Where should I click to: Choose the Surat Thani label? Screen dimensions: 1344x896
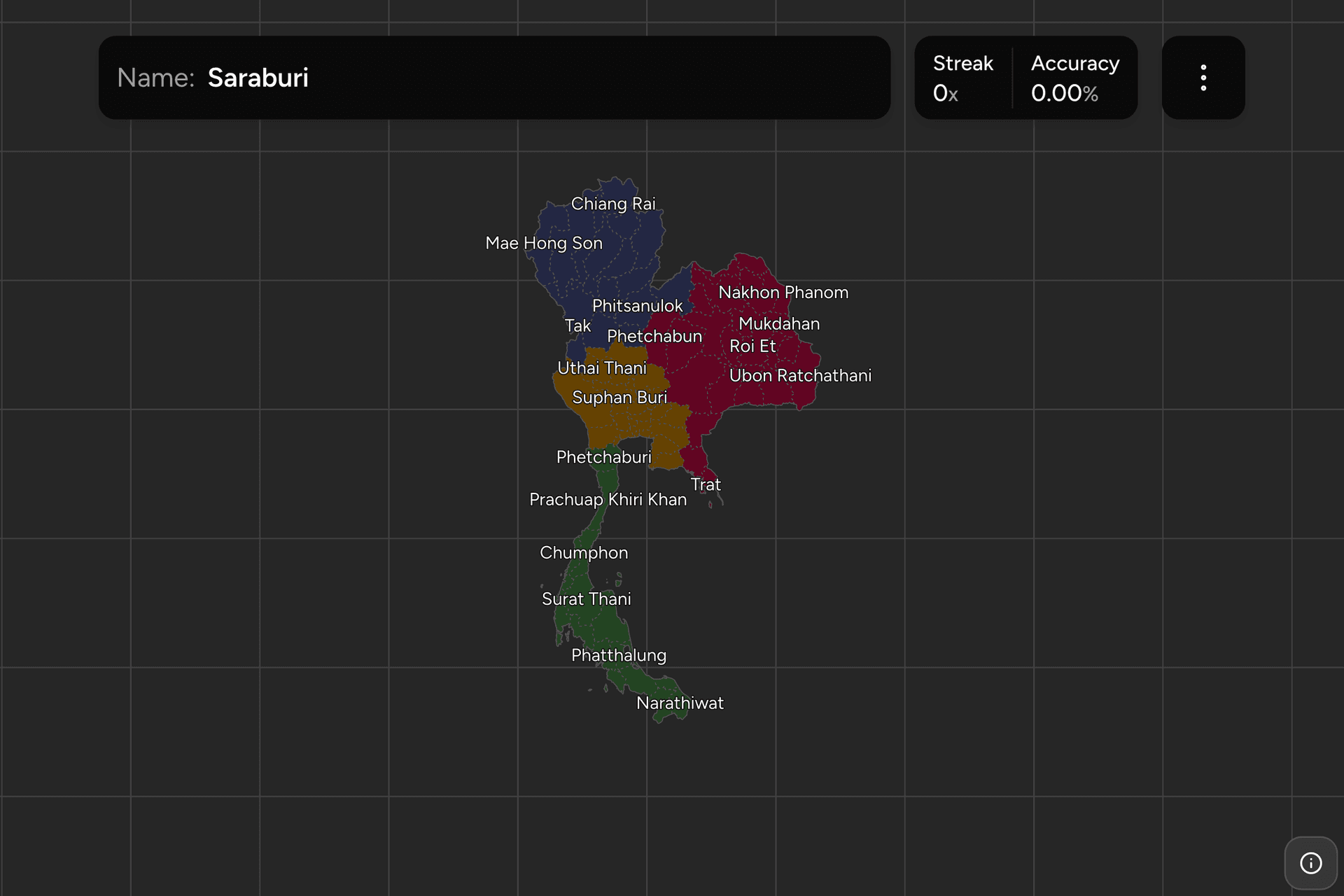pos(587,599)
